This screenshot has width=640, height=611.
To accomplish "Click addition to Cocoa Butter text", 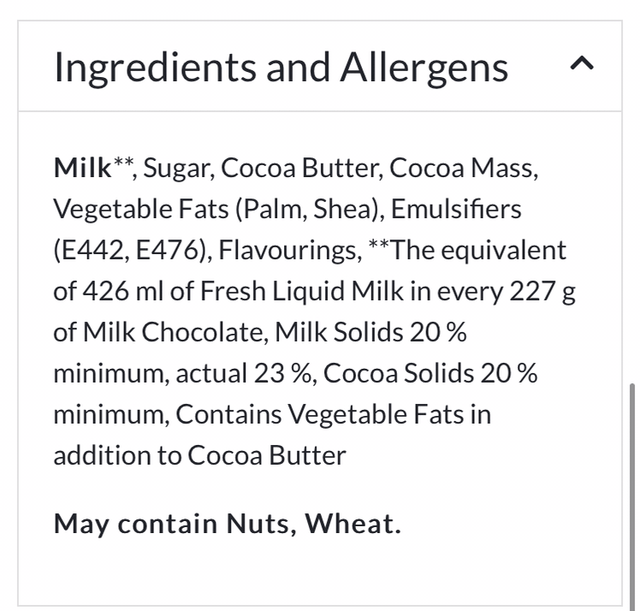I will (200, 455).
